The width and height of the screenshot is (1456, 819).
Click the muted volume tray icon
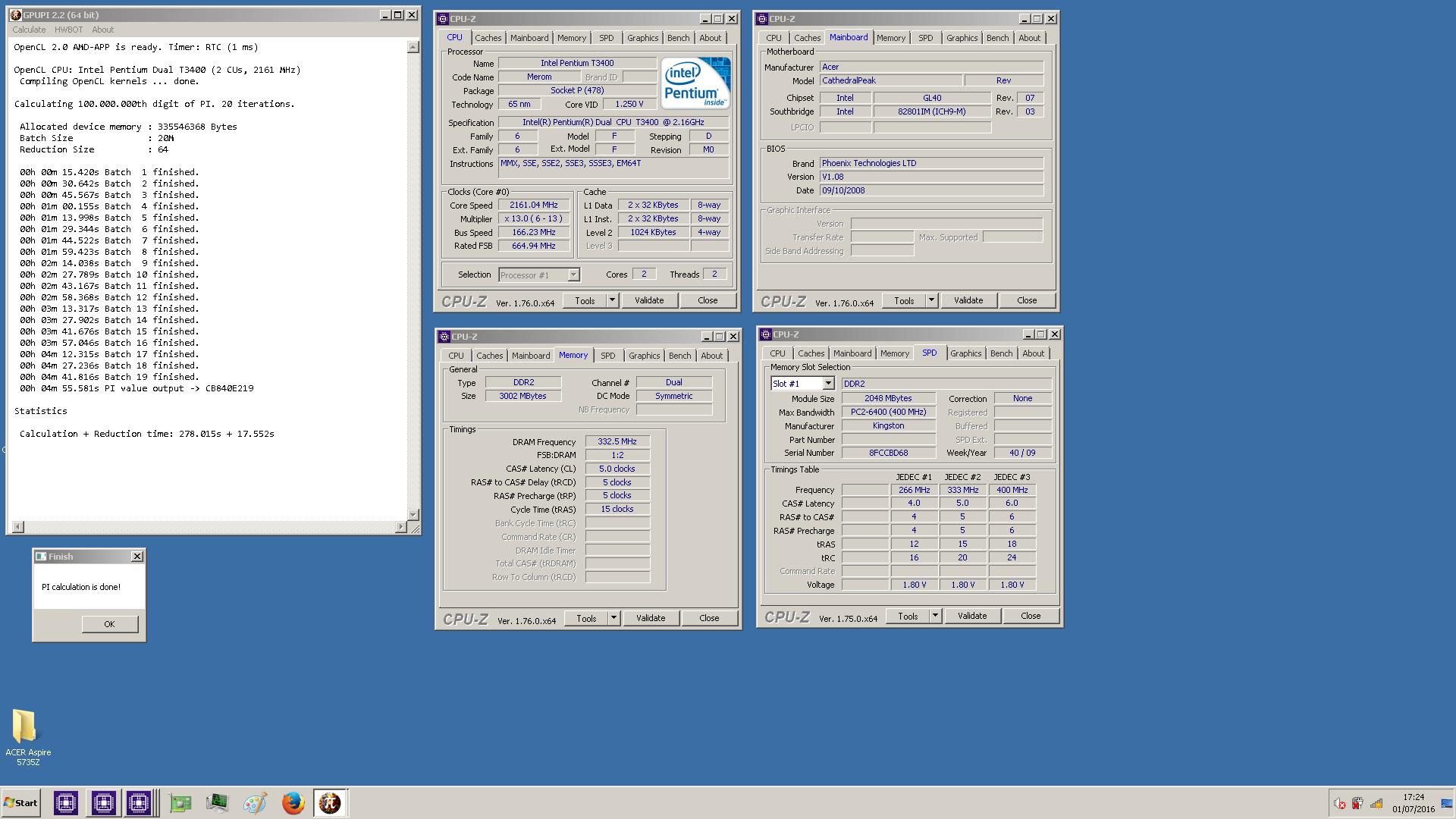coord(1340,804)
